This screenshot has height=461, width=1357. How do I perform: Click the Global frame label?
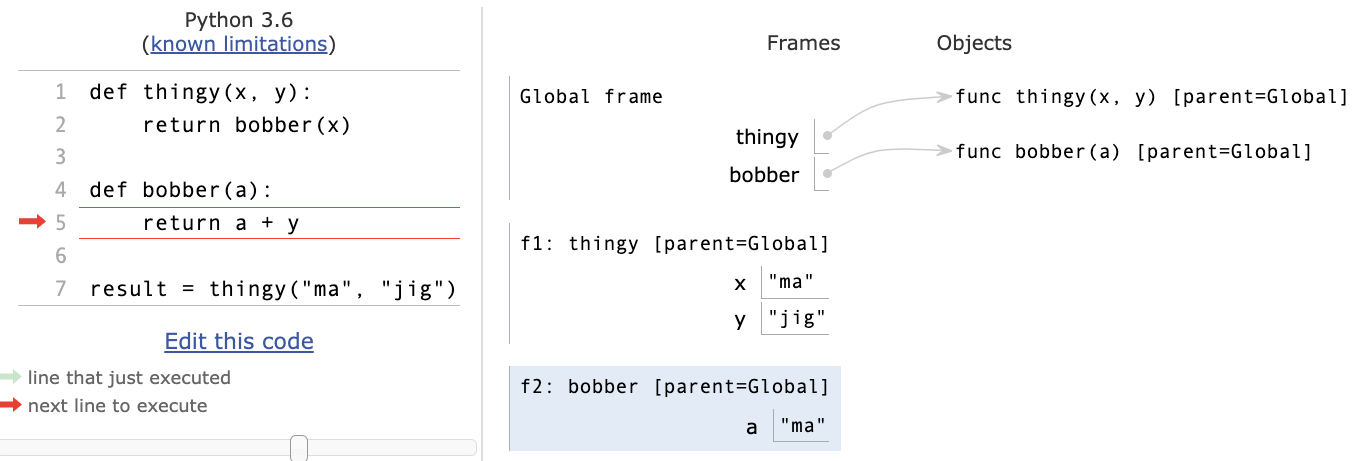click(591, 97)
